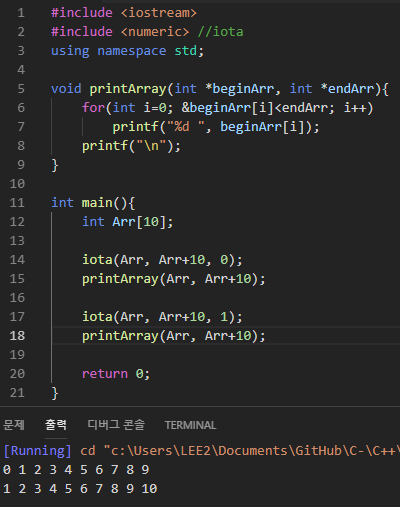Viewport: 400px width, 507px height.
Task: Click 'int Arr[10];' declaration
Action: click(x=128, y=222)
